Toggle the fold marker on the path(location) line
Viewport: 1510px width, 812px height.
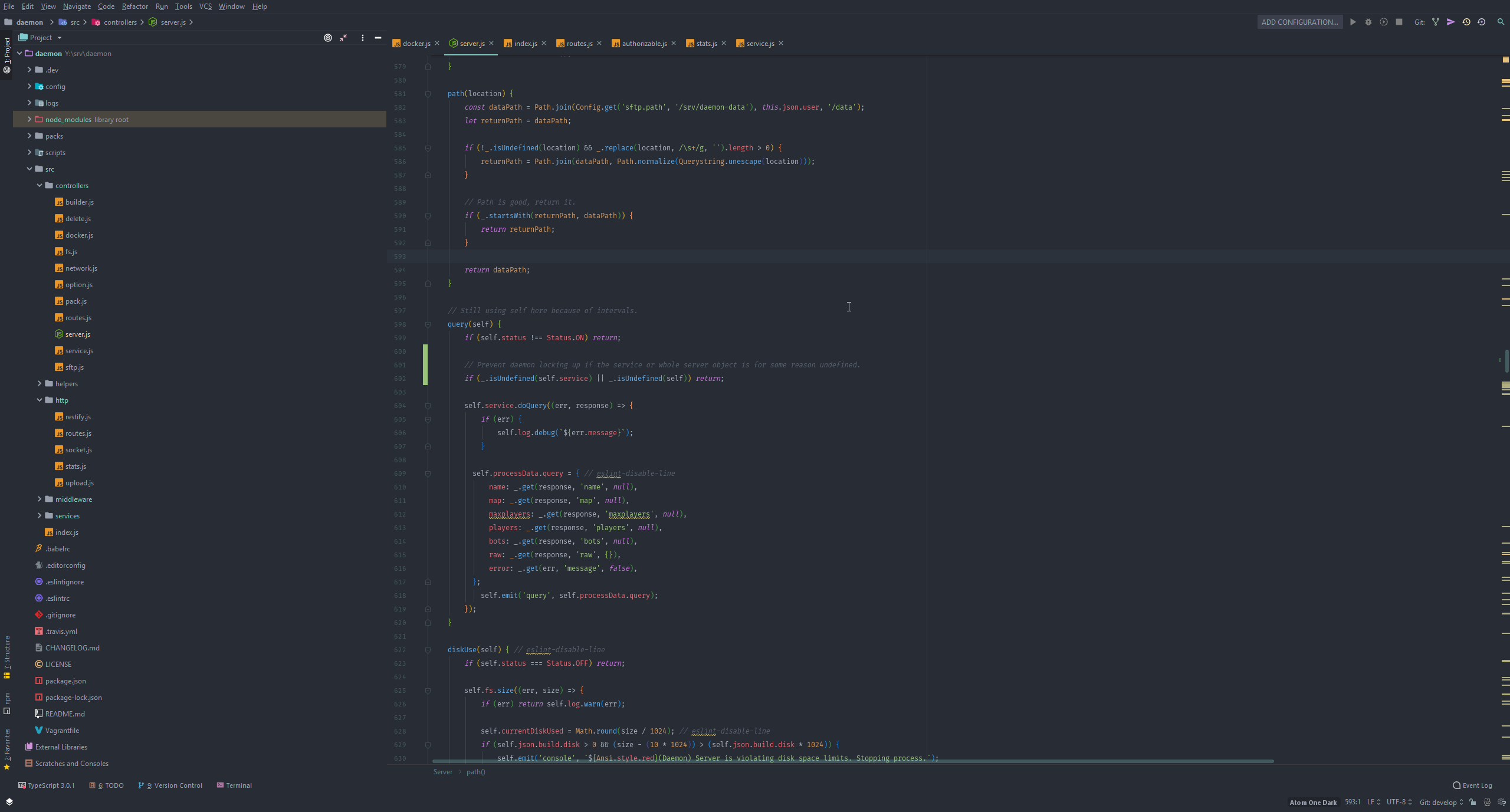[x=428, y=94]
